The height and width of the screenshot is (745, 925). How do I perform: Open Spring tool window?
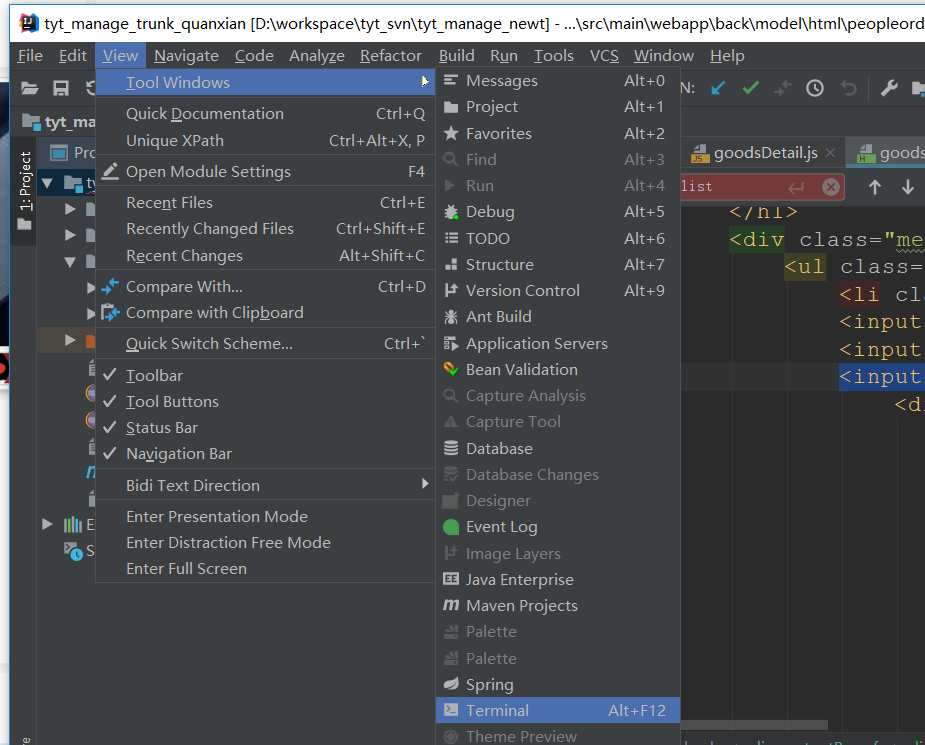pos(557,684)
